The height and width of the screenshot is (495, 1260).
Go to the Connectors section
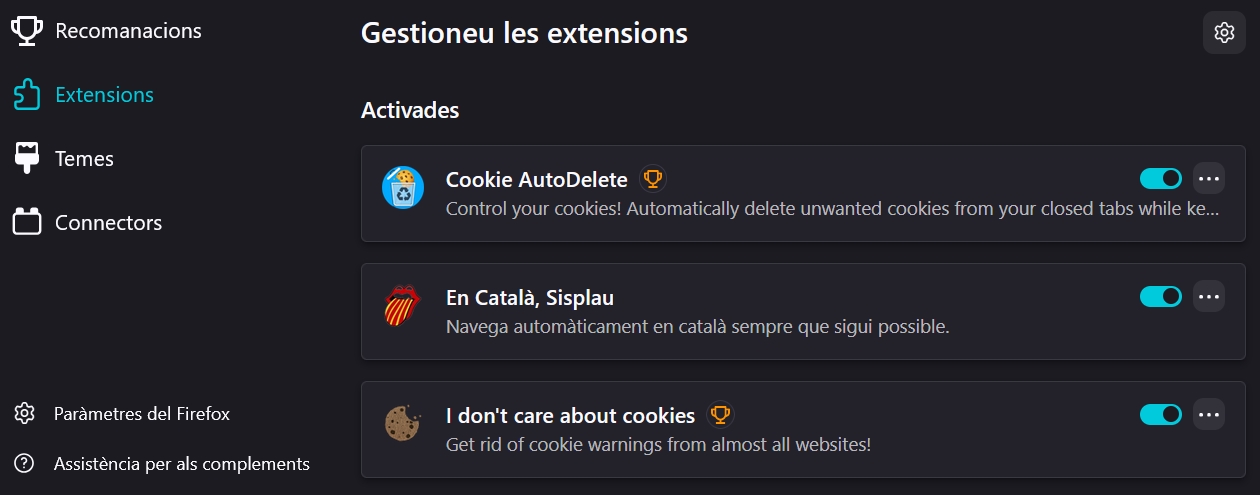coord(108,222)
